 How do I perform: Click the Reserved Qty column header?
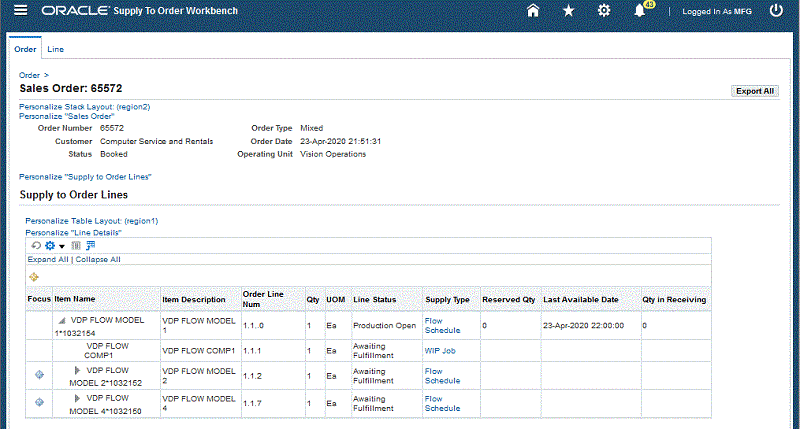(509, 299)
